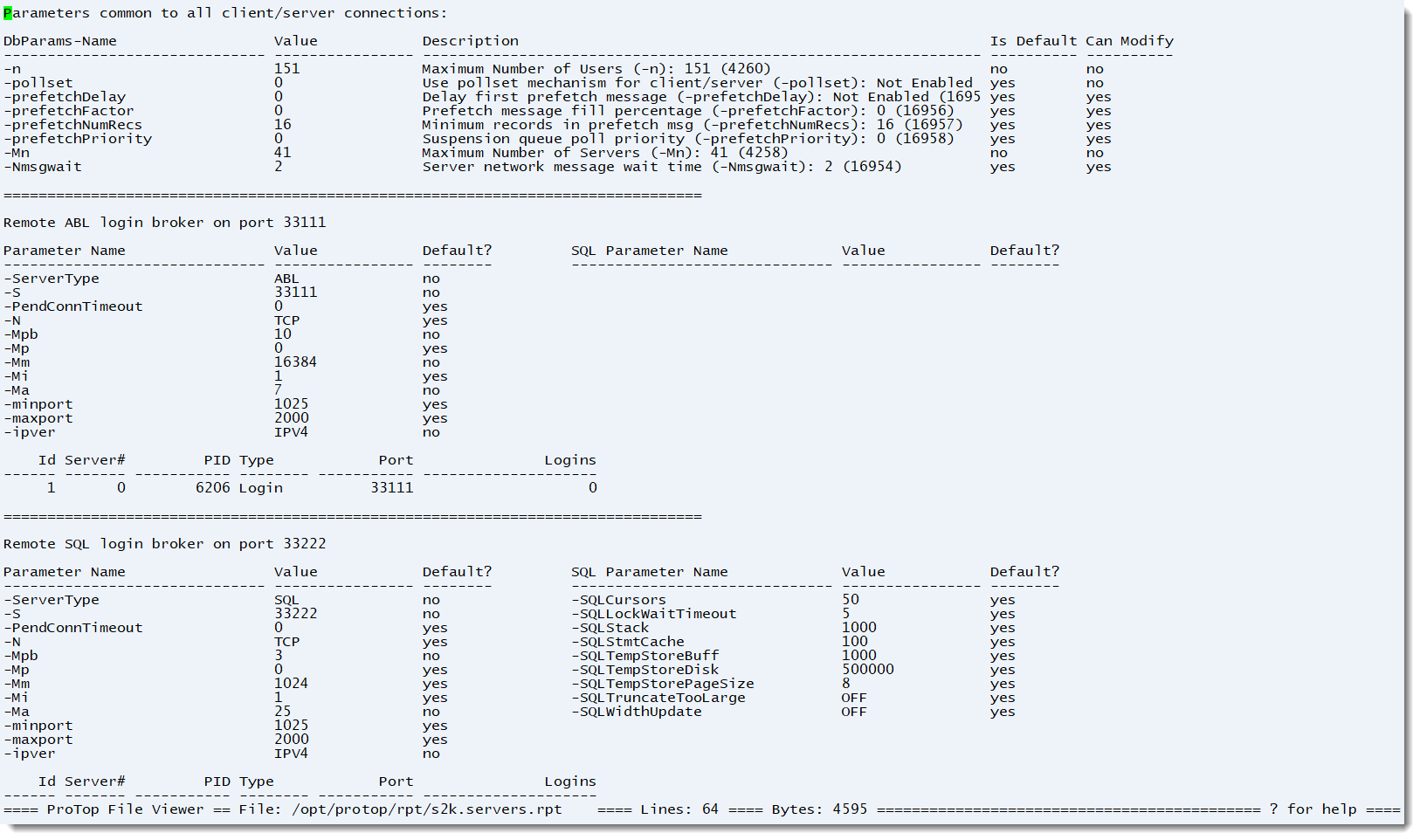Screen dimensions: 1420x840
Task: Select the -SQLTempStoreDisk parameter name
Action: (x=645, y=670)
